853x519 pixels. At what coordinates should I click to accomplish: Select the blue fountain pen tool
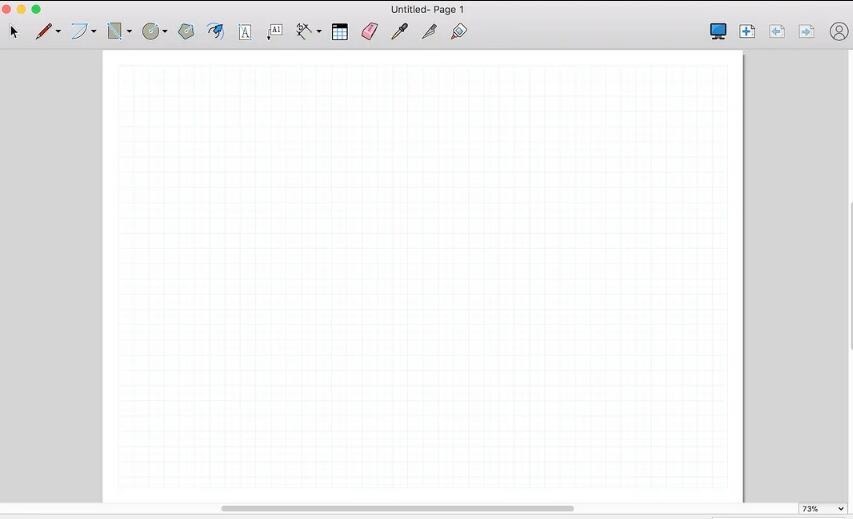pos(216,31)
